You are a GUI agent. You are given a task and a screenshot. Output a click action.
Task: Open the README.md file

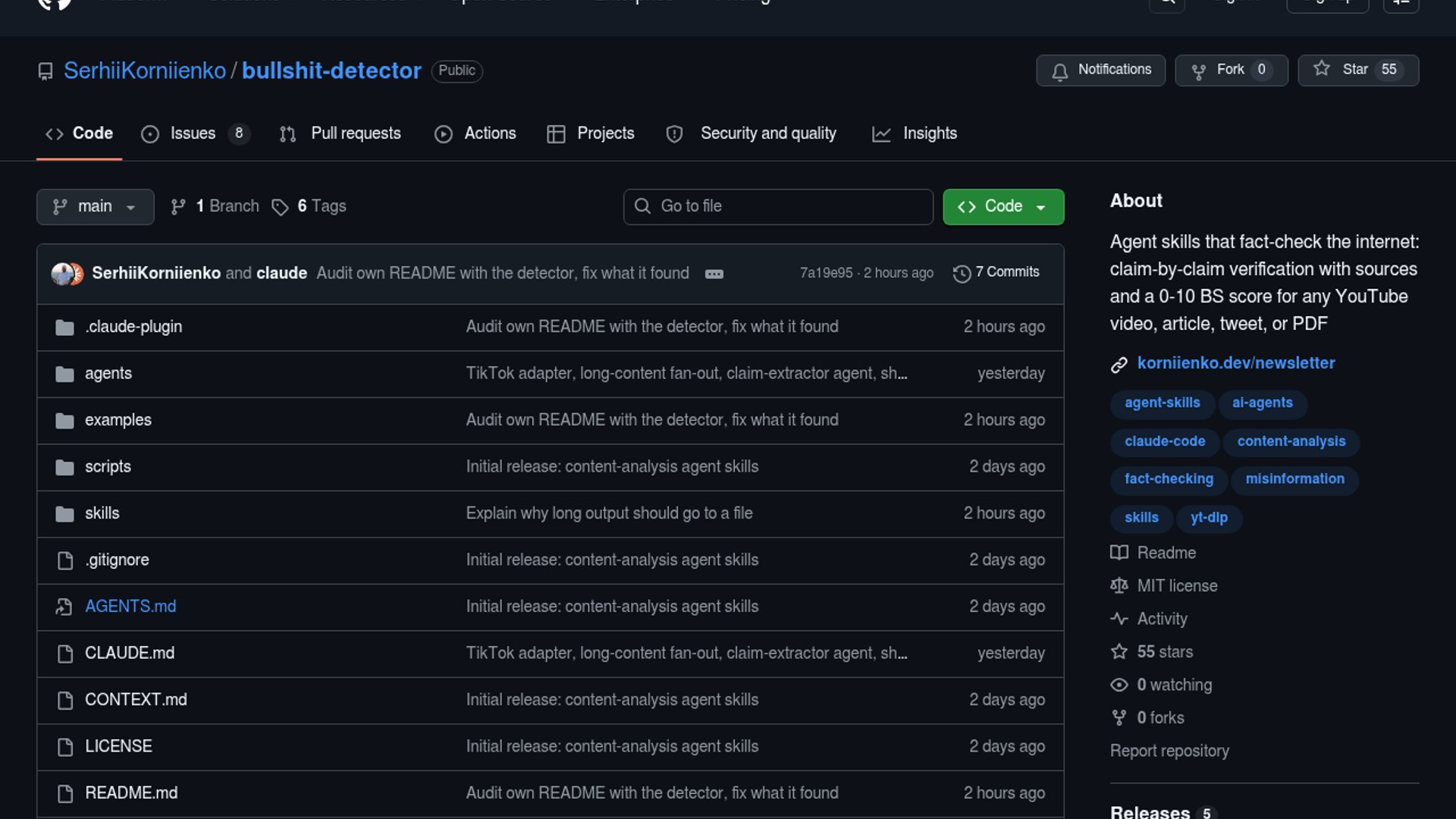point(131,792)
